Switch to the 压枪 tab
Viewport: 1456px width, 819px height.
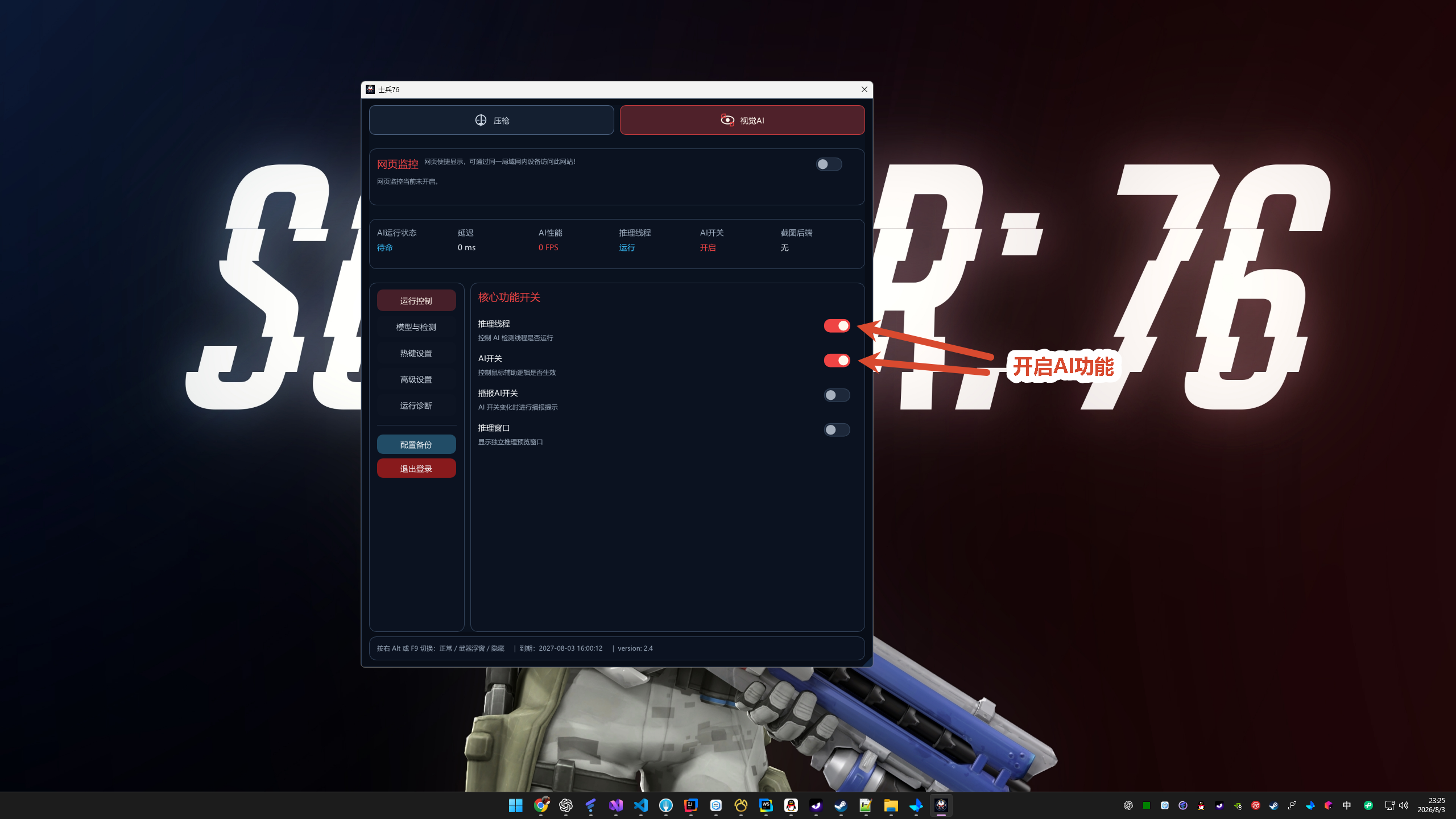click(x=491, y=120)
